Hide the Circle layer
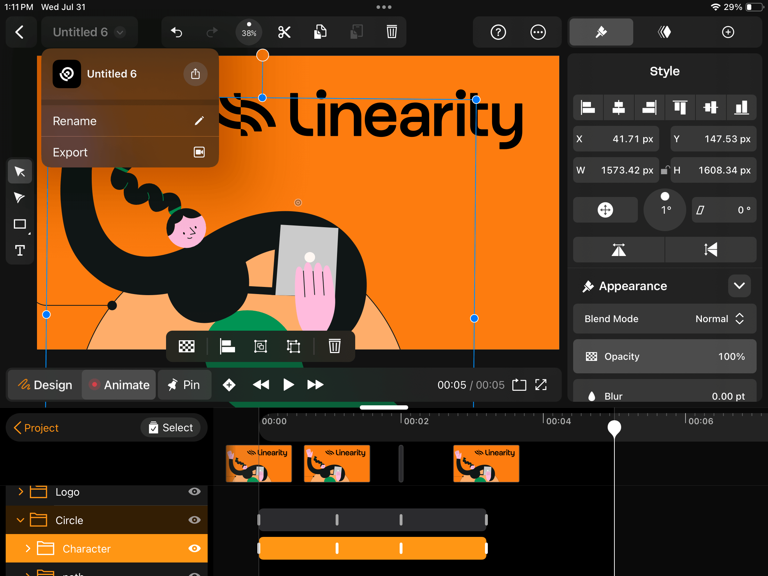The image size is (768, 576). point(194,520)
